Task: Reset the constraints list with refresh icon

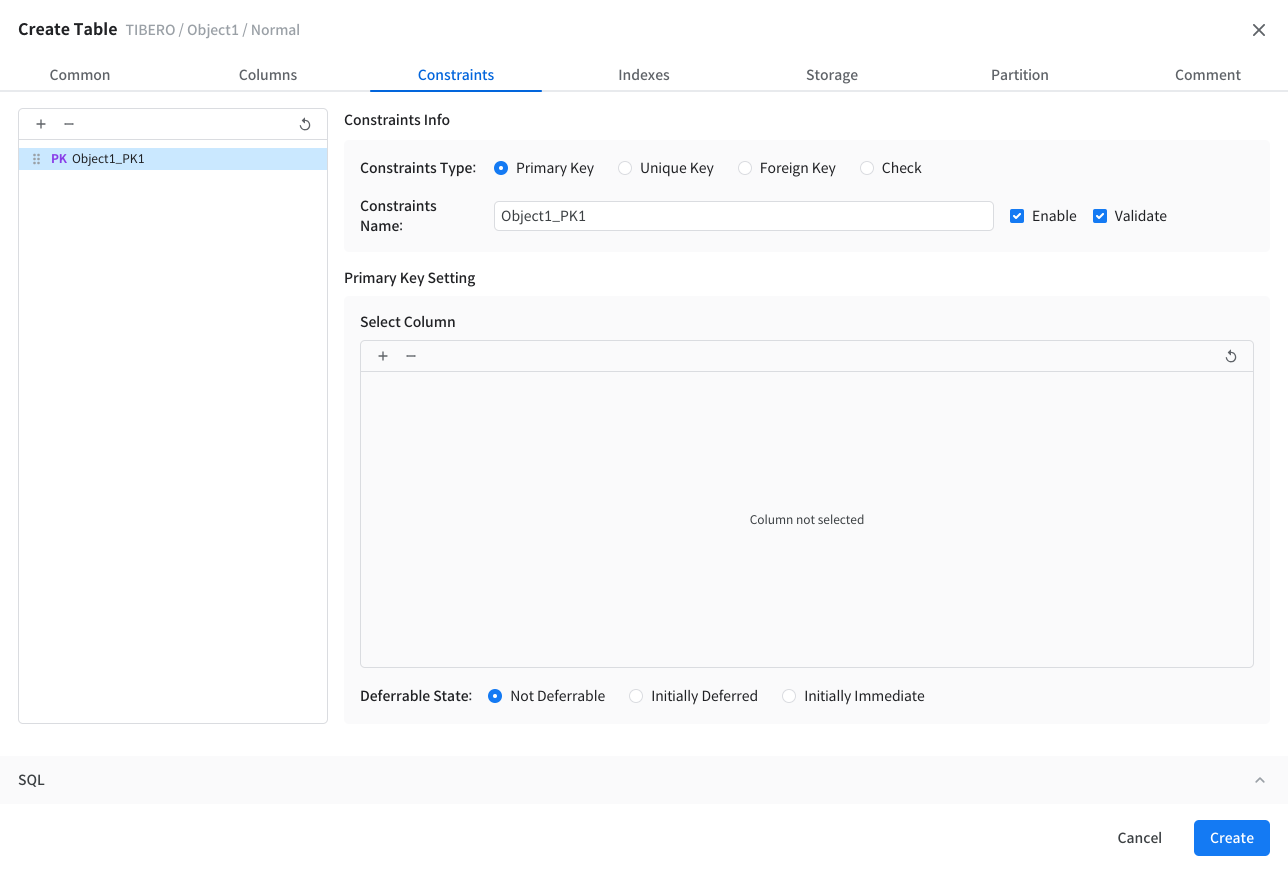Action: pos(305,125)
